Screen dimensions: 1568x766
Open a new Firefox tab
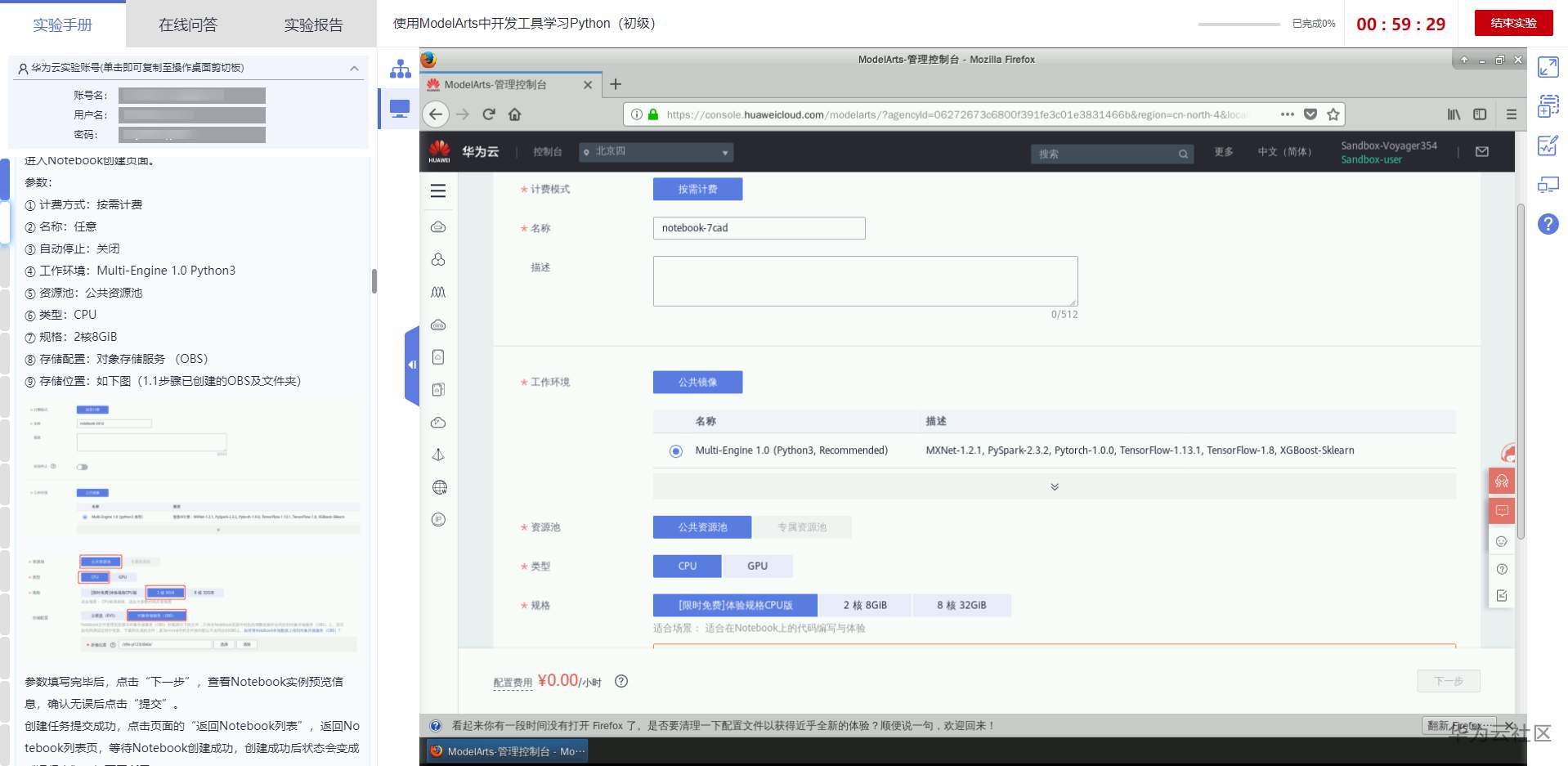click(x=616, y=84)
